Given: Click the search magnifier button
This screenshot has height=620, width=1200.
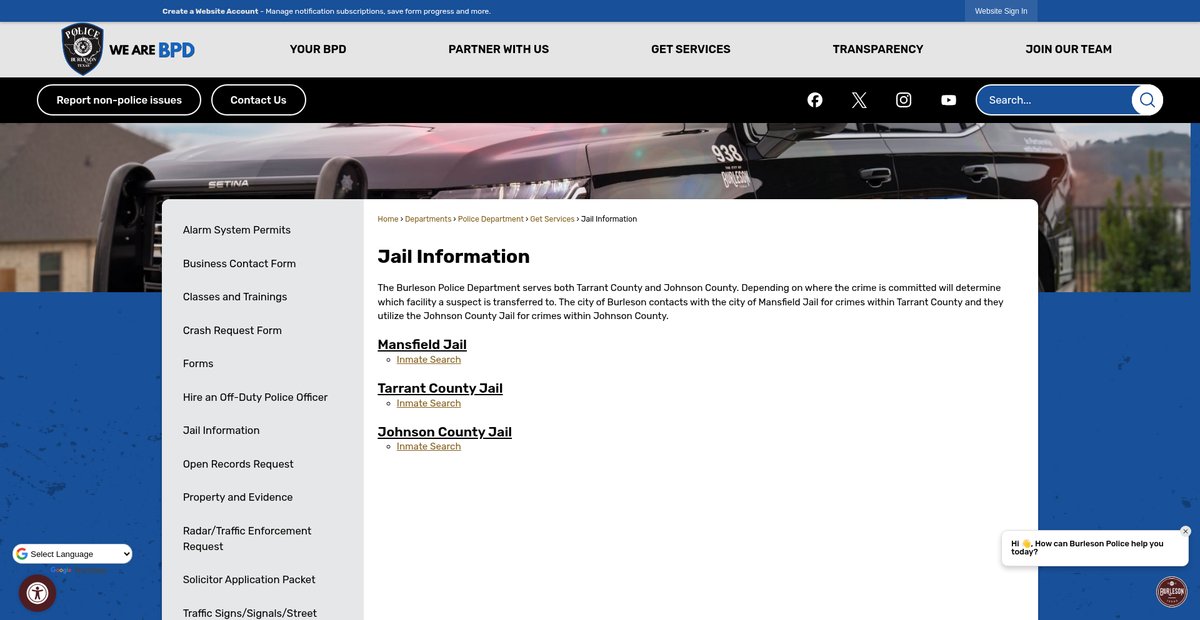Looking at the screenshot, I should [1147, 100].
